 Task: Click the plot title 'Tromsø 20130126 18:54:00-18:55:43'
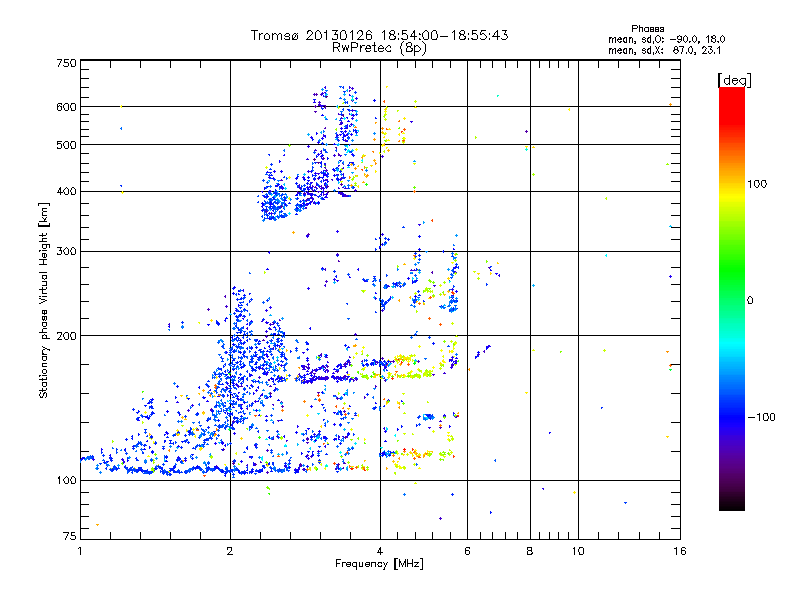point(379,35)
